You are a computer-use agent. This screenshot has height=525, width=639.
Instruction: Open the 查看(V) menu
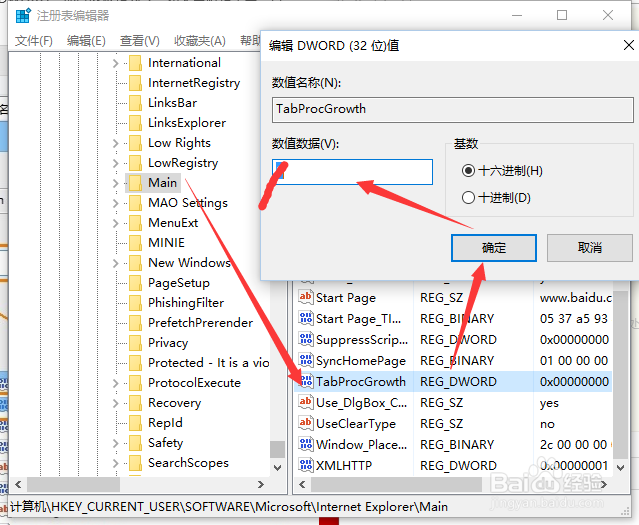coord(139,41)
